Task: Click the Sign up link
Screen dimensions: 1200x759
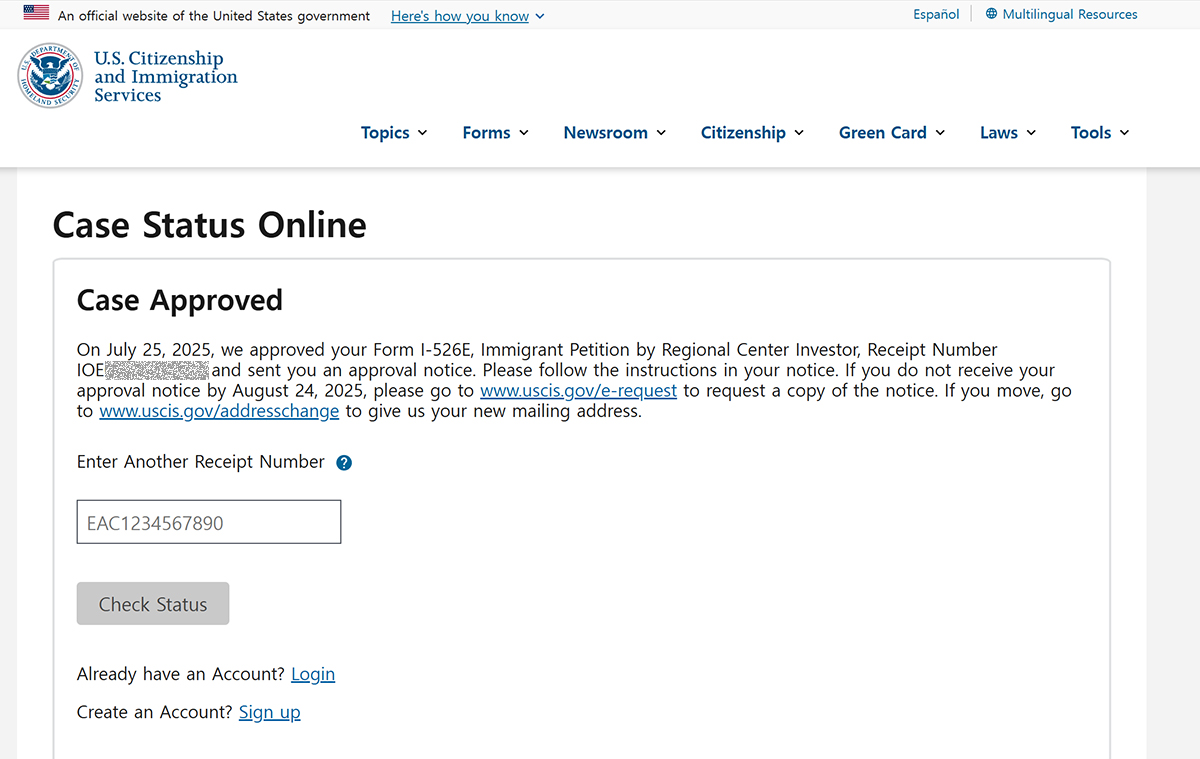Action: 269,712
